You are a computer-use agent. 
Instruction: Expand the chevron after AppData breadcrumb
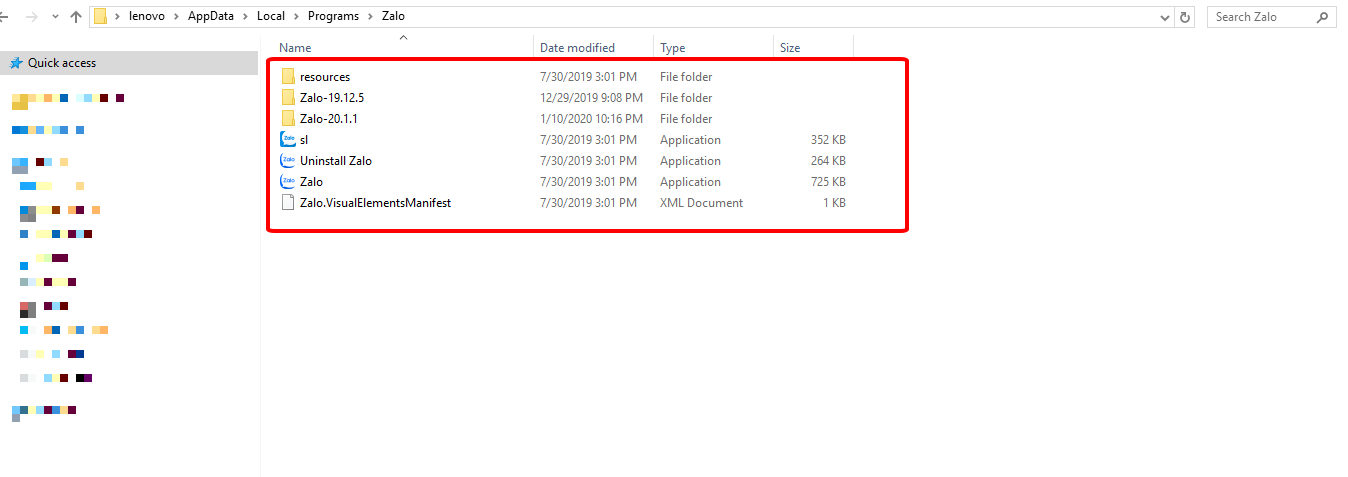click(244, 17)
